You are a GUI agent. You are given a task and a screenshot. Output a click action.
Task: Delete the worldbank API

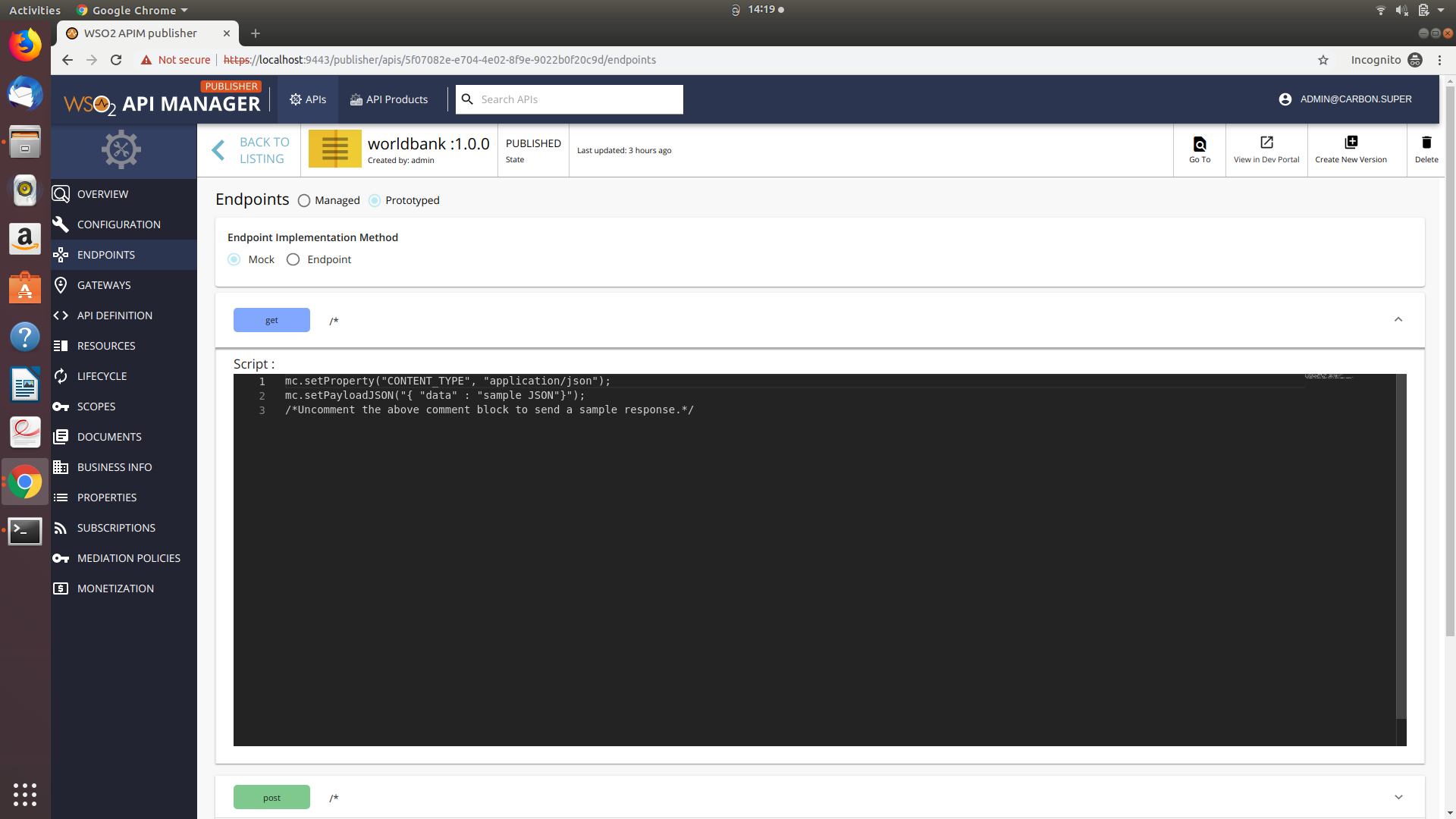click(1426, 149)
